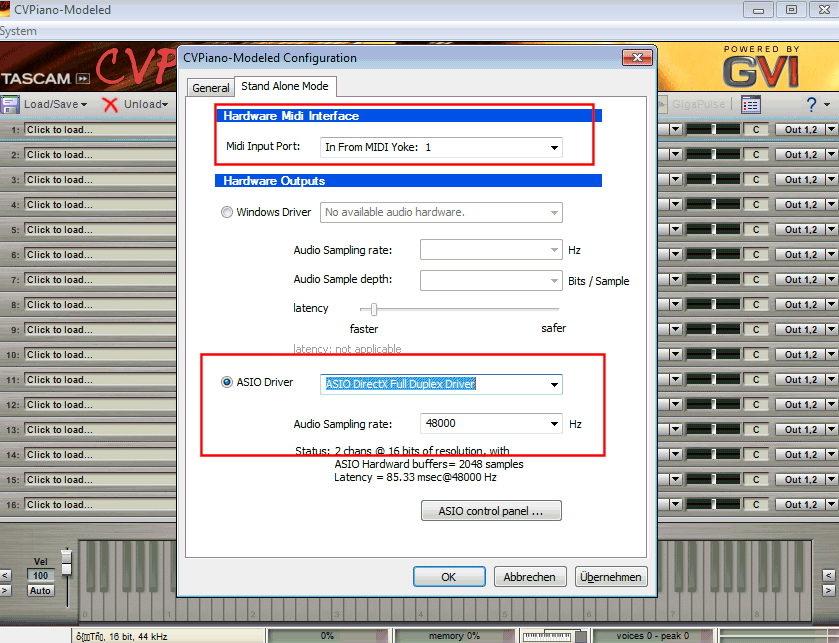Shift the keyboard left with the left-side < arrow
Viewport: 839px width, 643px height.
coord(5,576)
